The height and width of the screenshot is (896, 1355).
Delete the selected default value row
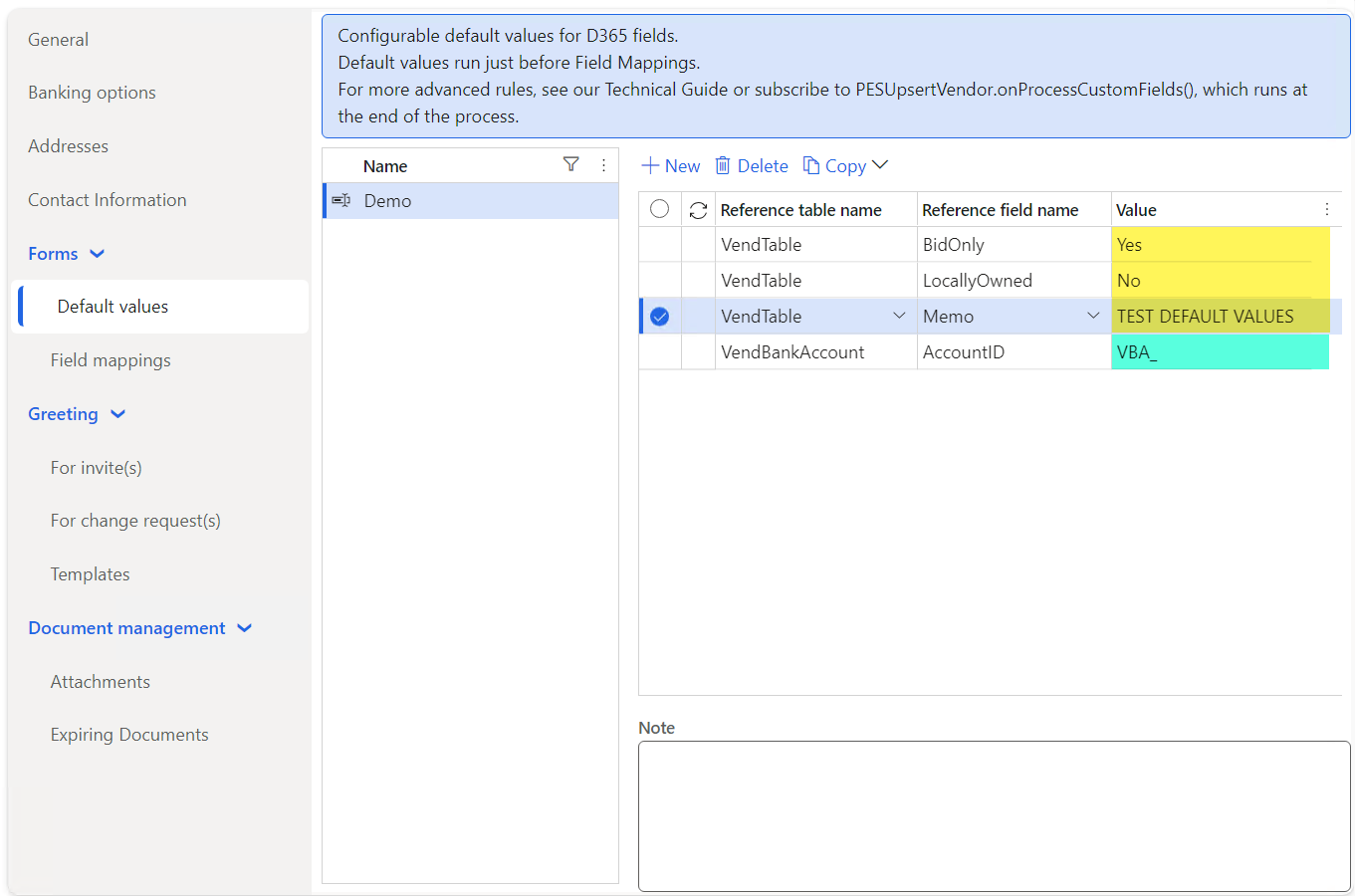pyautogui.click(x=752, y=165)
